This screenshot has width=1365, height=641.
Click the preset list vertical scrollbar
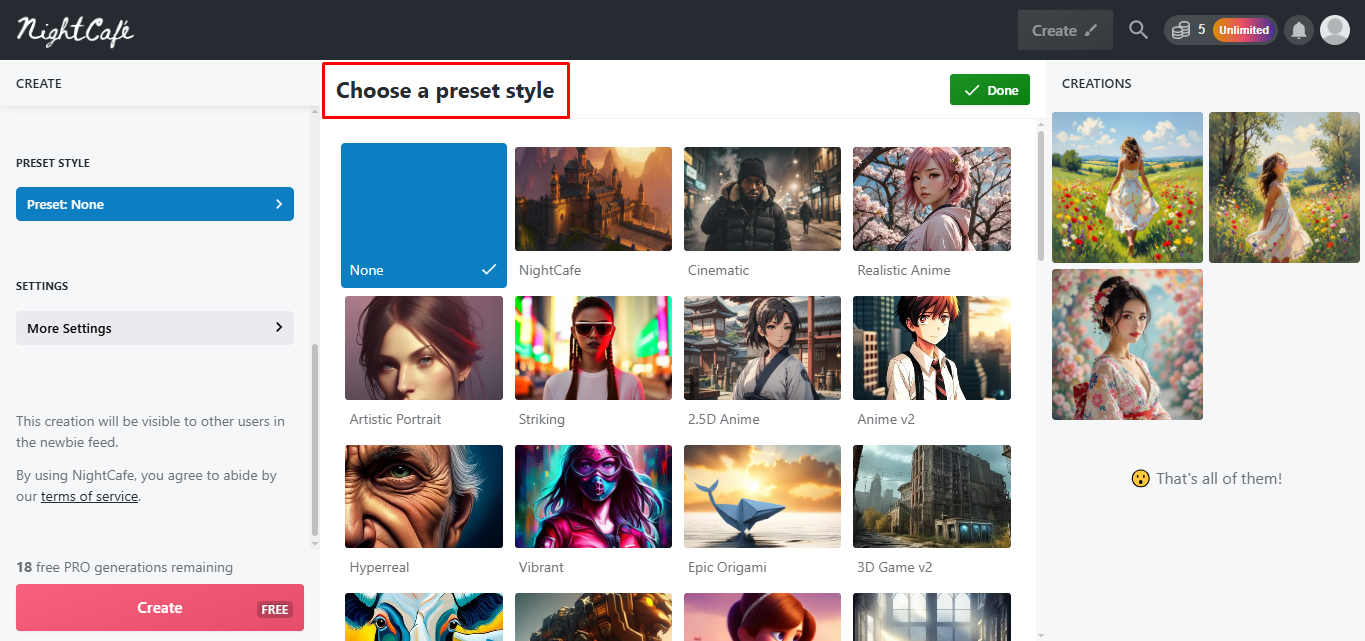click(x=1040, y=195)
